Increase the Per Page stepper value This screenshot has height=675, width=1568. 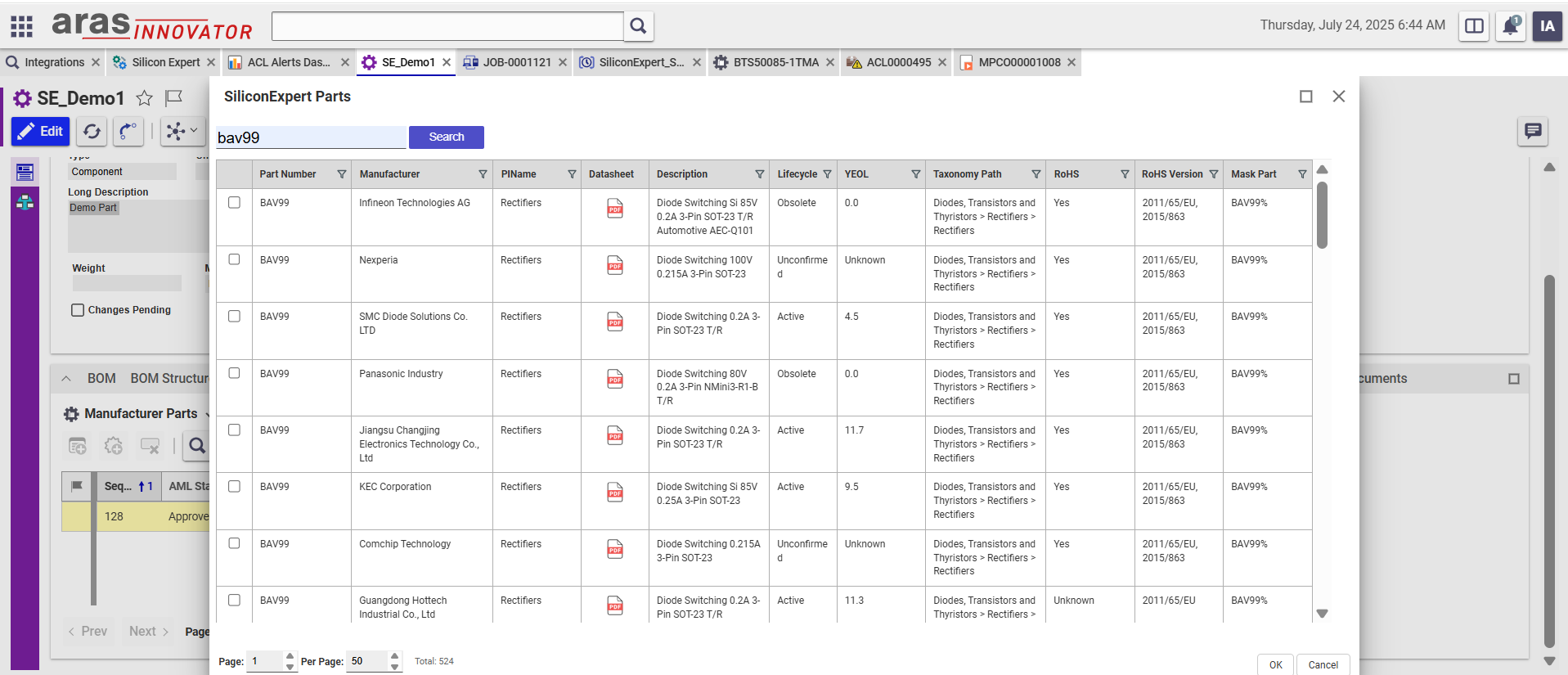coord(395,656)
